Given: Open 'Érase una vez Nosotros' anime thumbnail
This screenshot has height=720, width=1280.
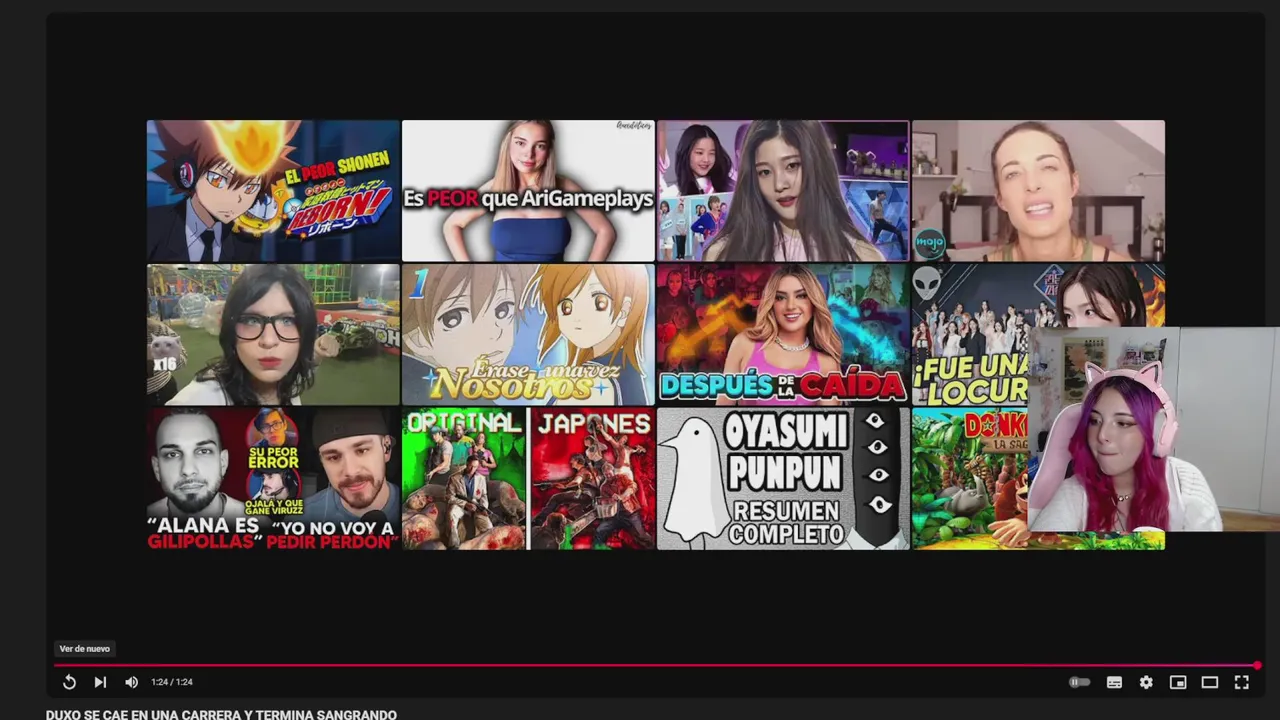Looking at the screenshot, I should coord(528,335).
